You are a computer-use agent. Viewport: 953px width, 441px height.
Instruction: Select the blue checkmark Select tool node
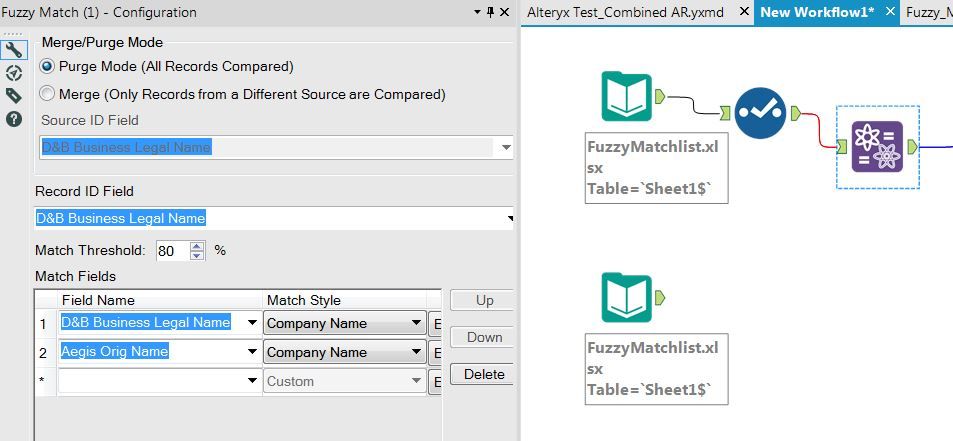(760, 113)
